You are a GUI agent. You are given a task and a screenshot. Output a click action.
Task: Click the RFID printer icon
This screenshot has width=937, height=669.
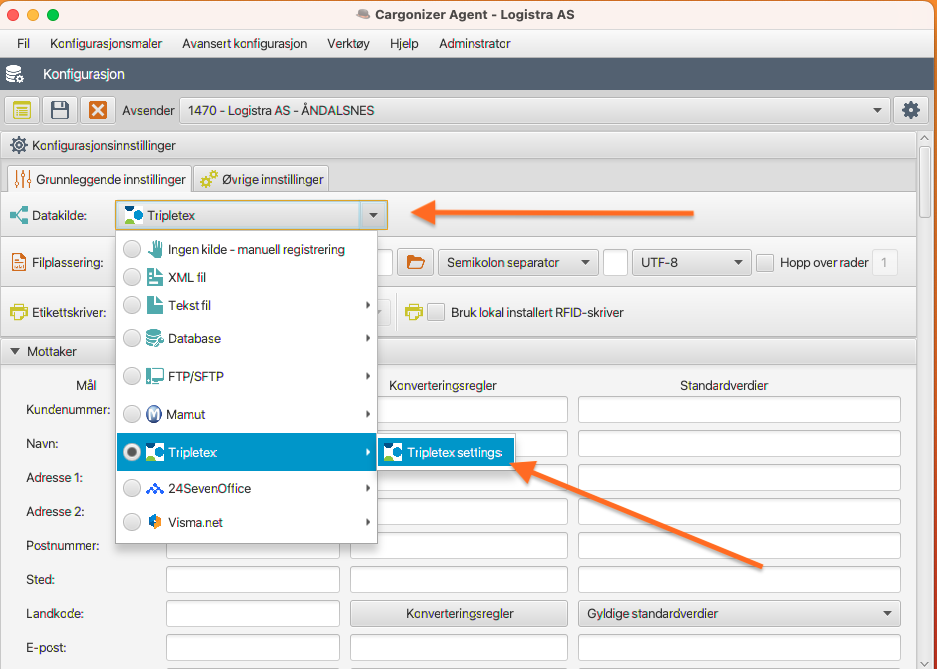[414, 312]
